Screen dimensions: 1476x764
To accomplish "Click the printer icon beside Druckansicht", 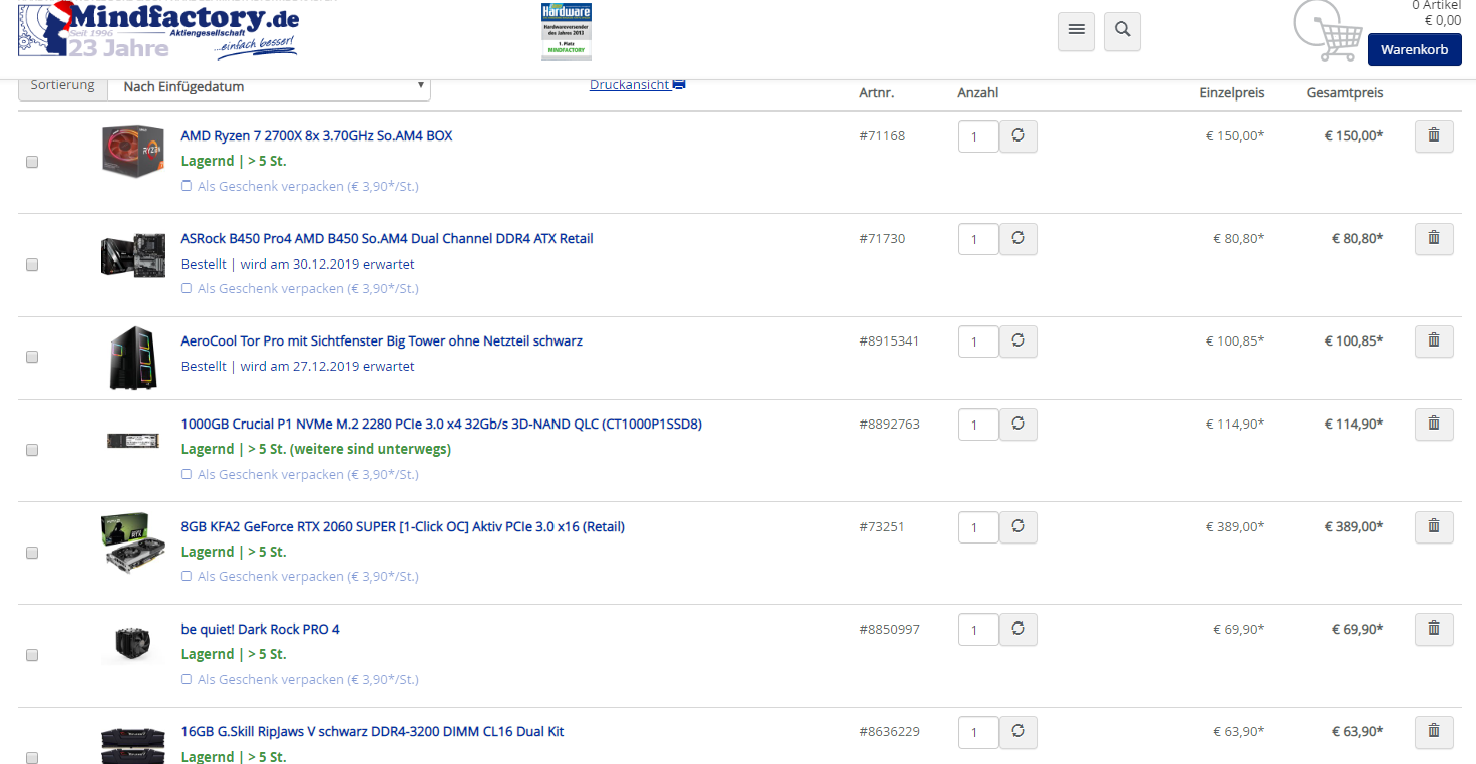I will point(679,85).
